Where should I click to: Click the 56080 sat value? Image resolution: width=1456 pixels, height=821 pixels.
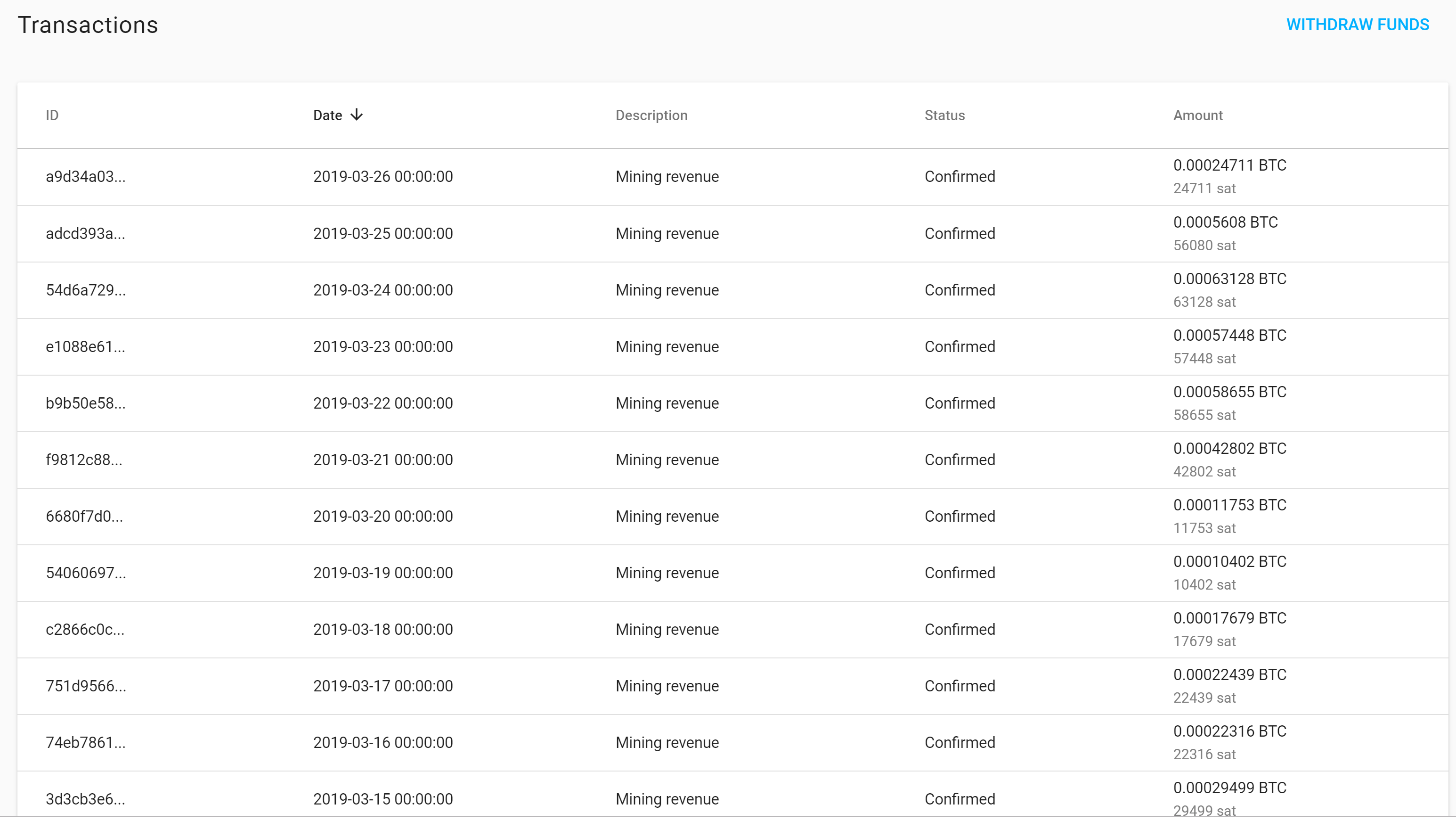point(1204,246)
